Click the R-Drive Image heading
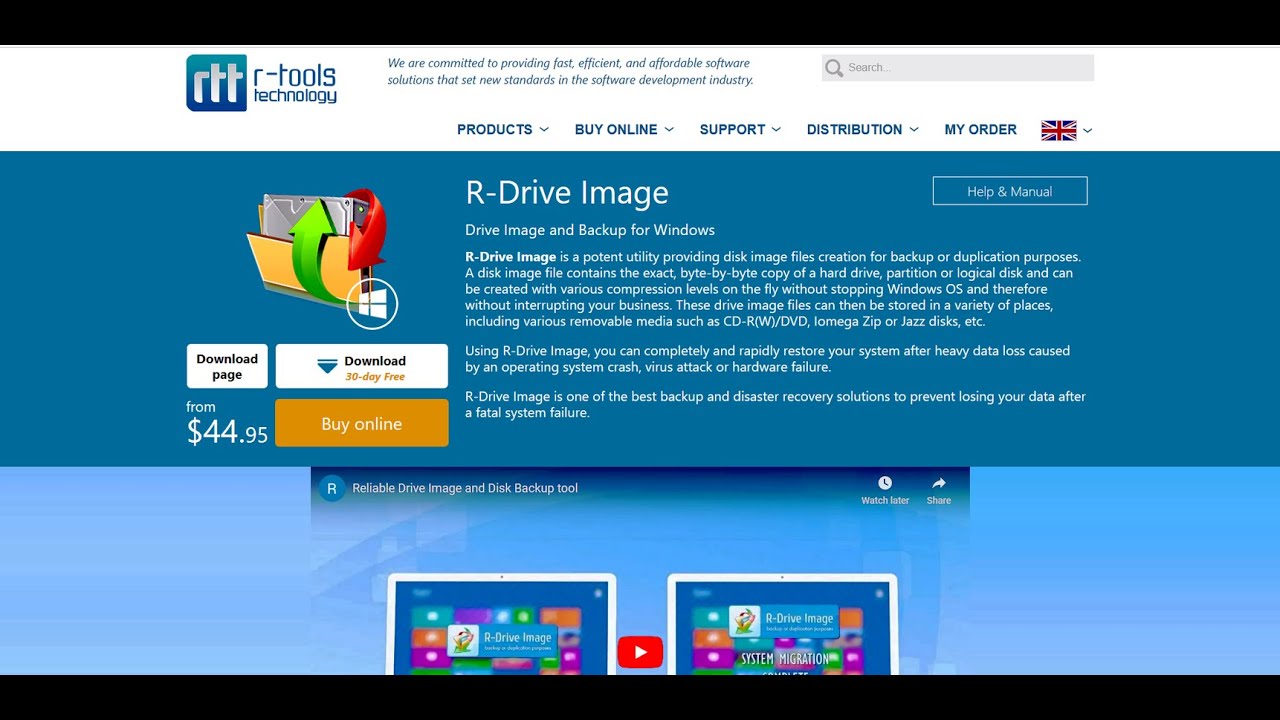This screenshot has width=1280, height=720. pos(567,193)
